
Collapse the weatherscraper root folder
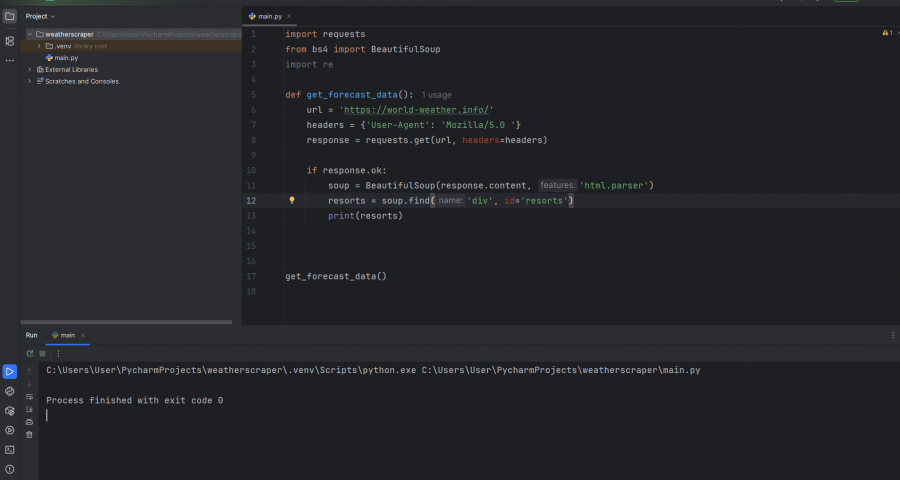click(x=30, y=34)
